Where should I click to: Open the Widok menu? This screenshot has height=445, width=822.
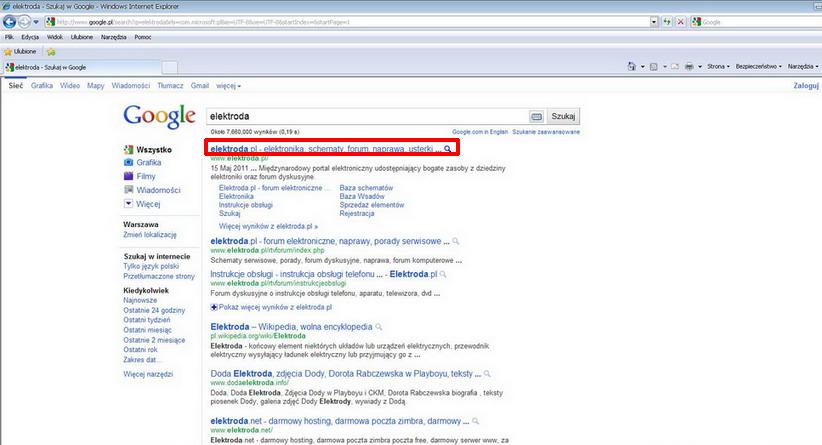[x=55, y=37]
